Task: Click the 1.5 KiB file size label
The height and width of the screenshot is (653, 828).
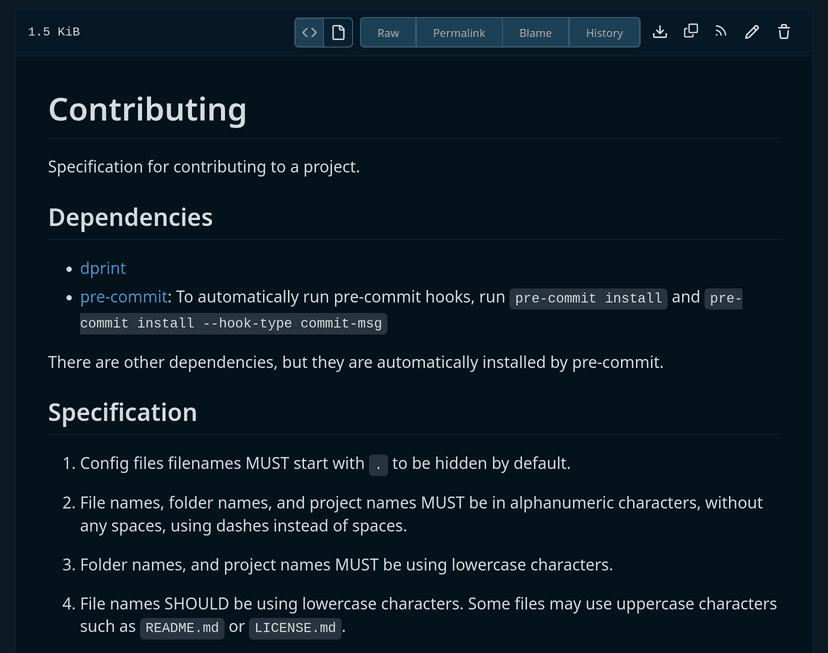Action: point(54,32)
